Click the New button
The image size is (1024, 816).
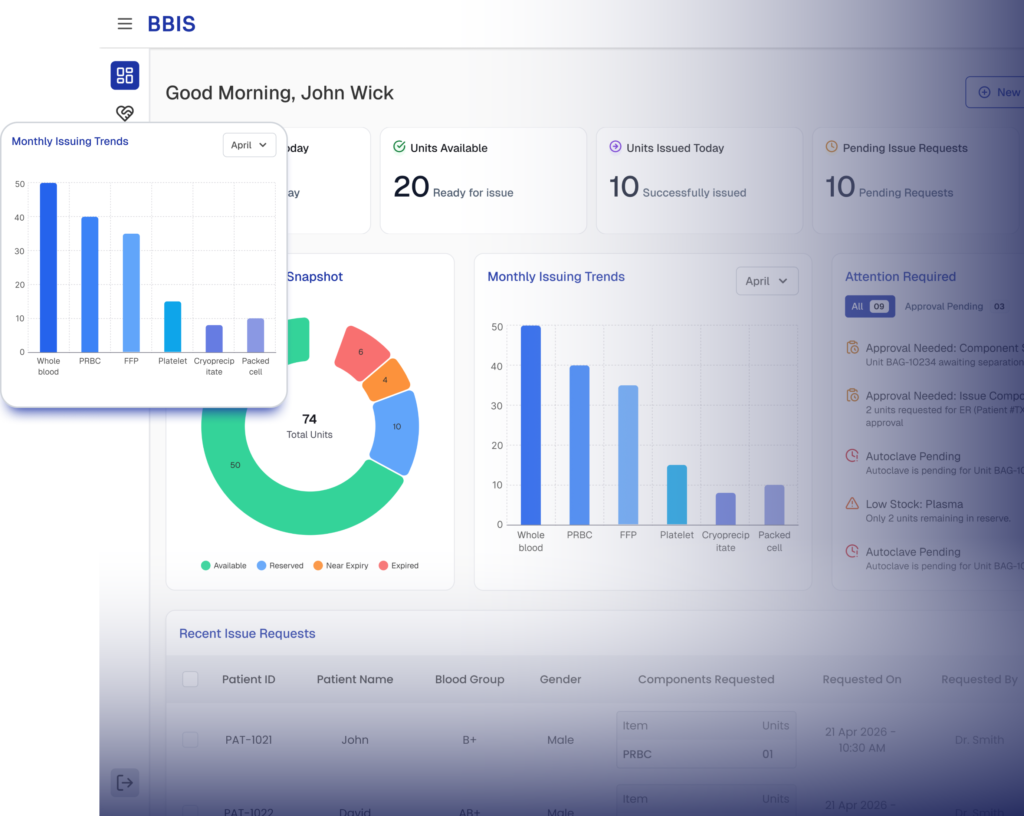point(995,92)
